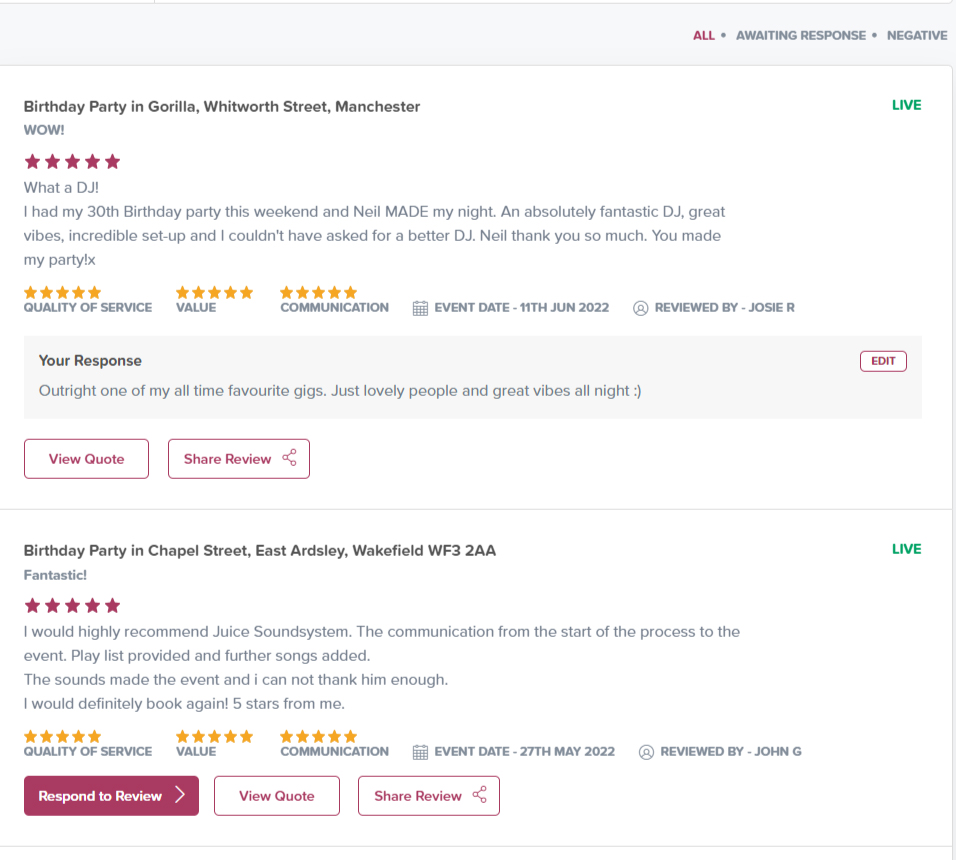Click Birthday Party in Gorilla review title

click(222, 107)
